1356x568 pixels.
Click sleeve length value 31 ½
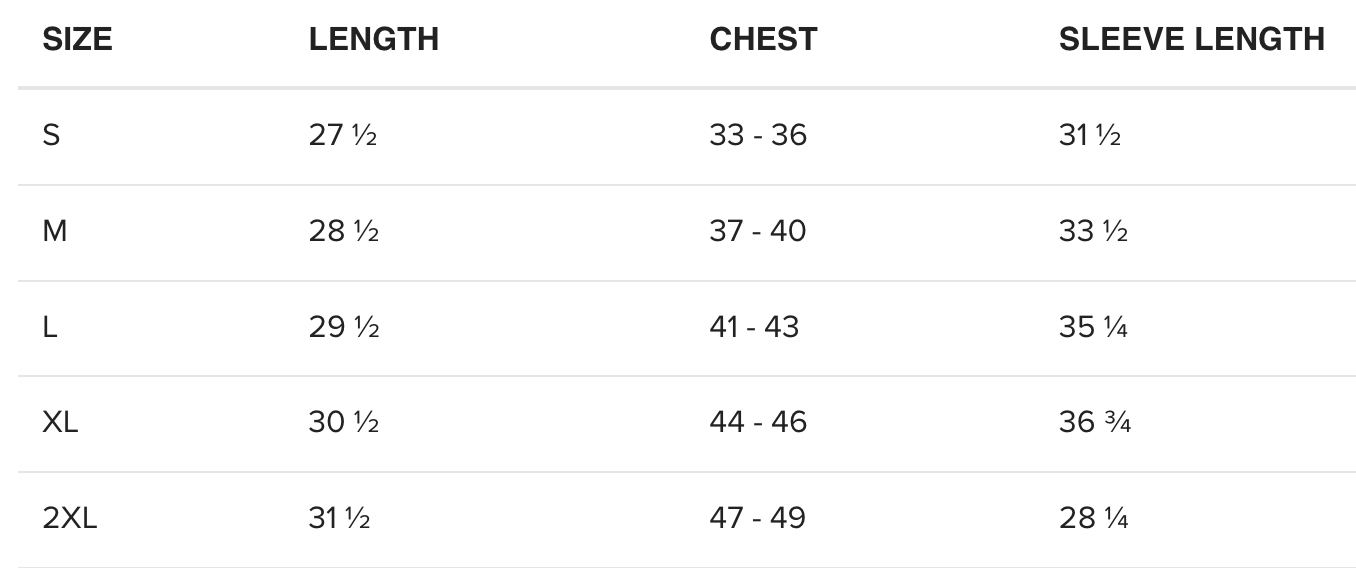tap(1090, 135)
